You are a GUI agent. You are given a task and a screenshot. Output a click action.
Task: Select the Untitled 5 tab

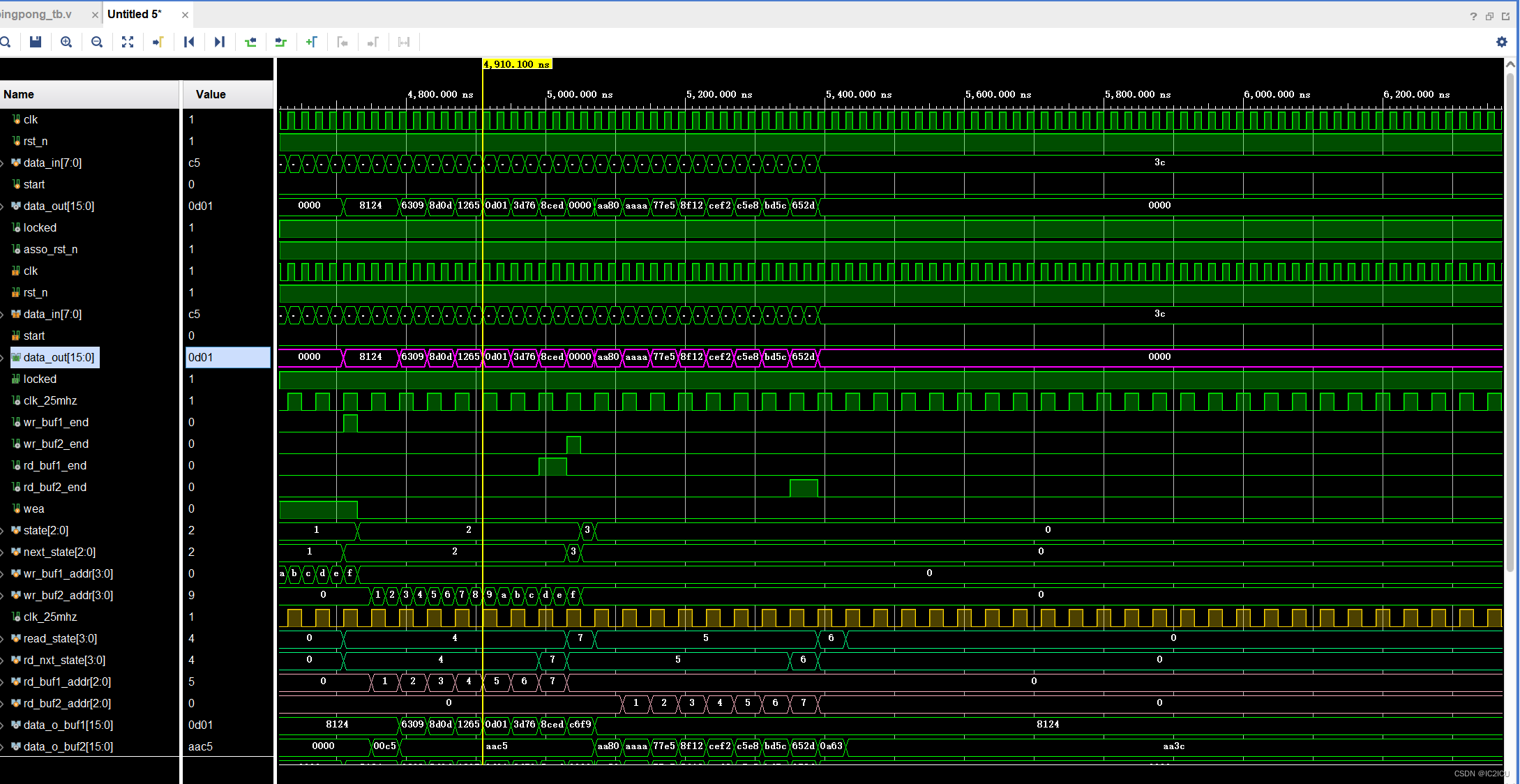[x=134, y=14]
